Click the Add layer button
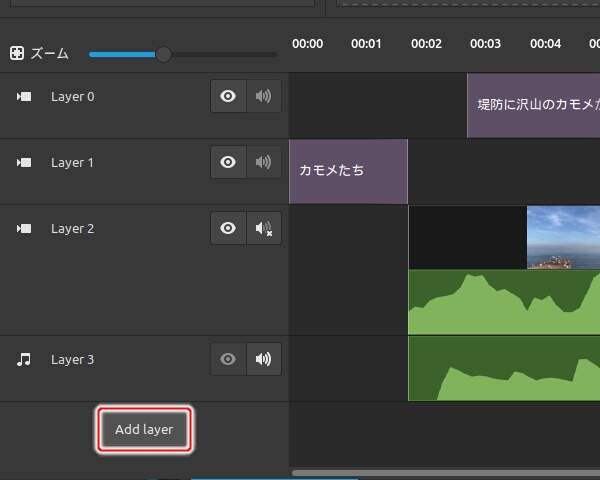 [x=144, y=430]
